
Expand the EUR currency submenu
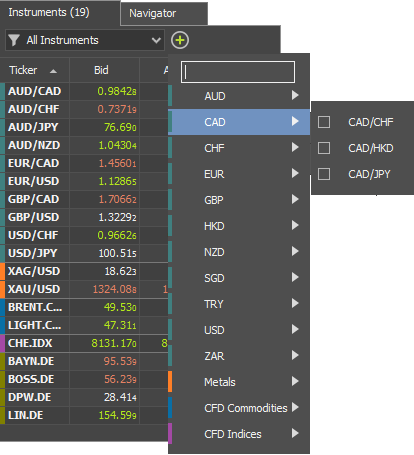pyautogui.click(x=239, y=174)
